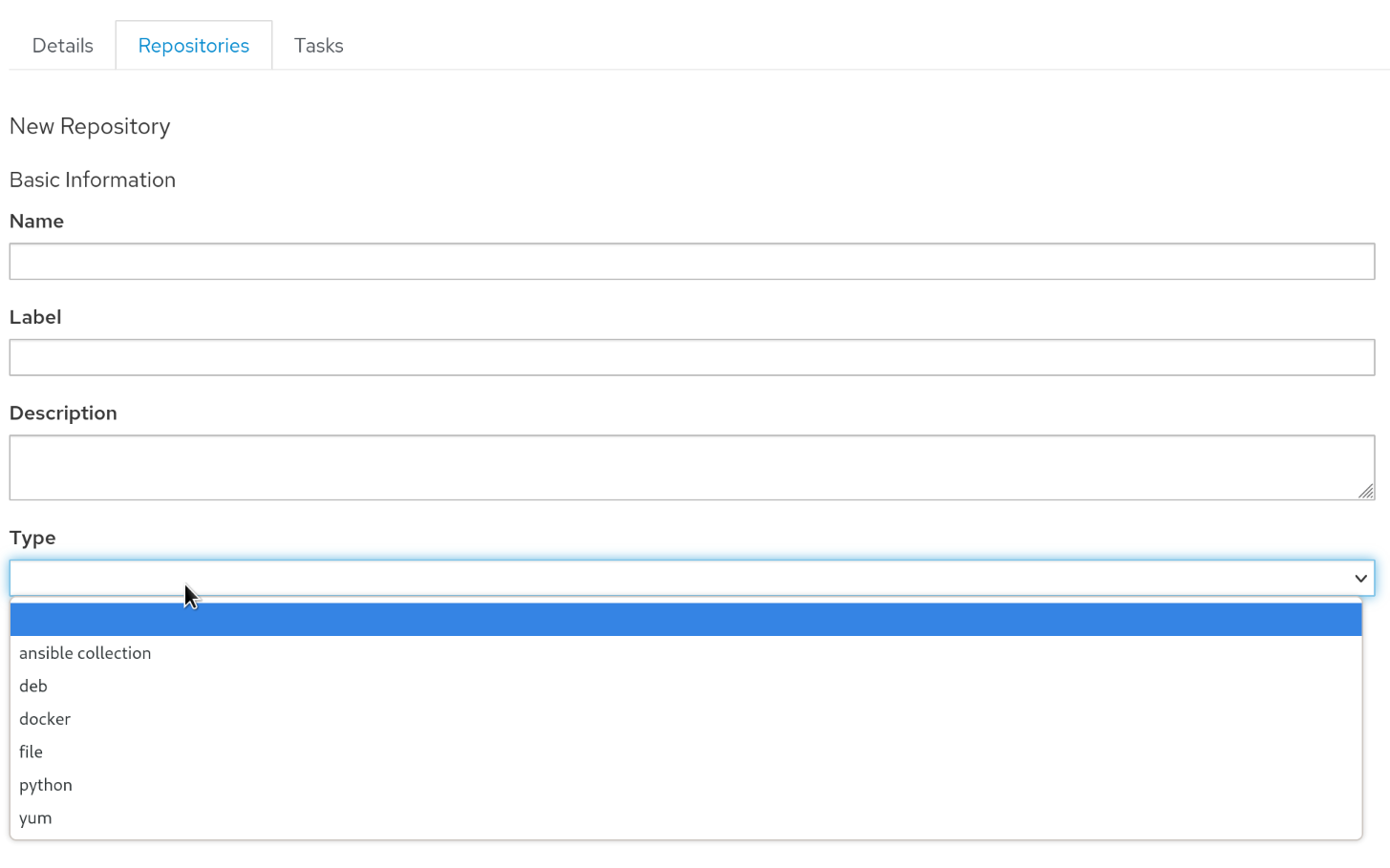This screenshot has width=1390, height=868.
Task: Grab the Description textarea resize handle
Action: coord(1366,491)
